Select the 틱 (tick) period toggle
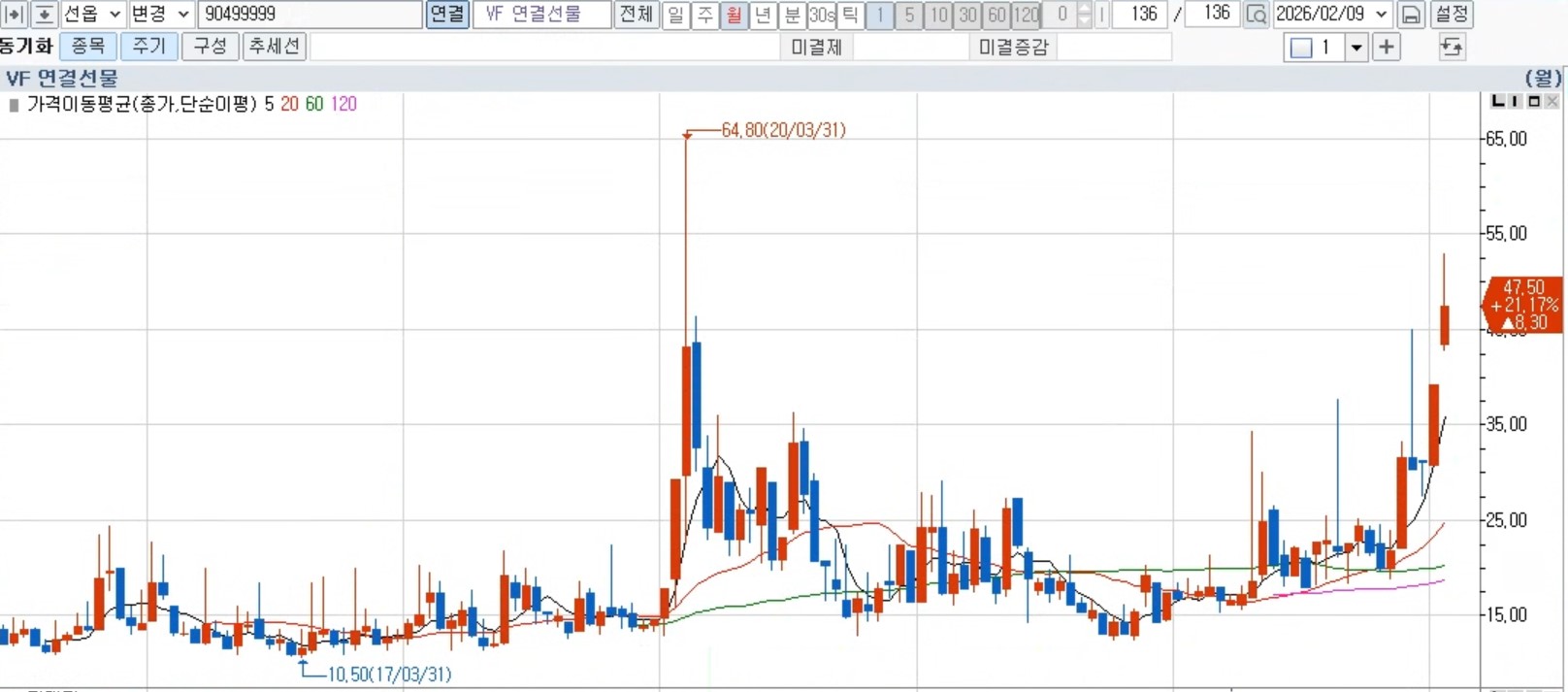This screenshot has width=1568, height=692. coord(850,15)
